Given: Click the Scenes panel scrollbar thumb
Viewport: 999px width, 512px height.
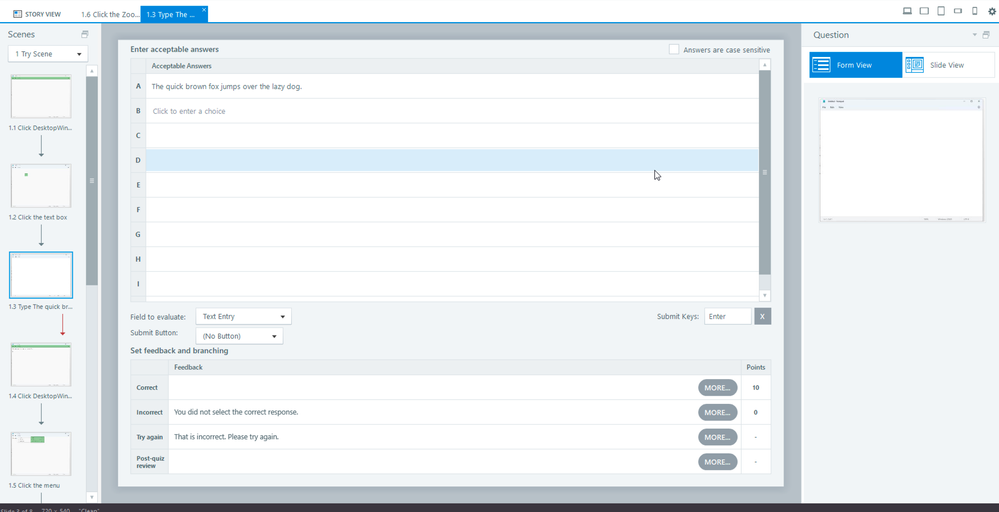Looking at the screenshot, I should (92, 181).
